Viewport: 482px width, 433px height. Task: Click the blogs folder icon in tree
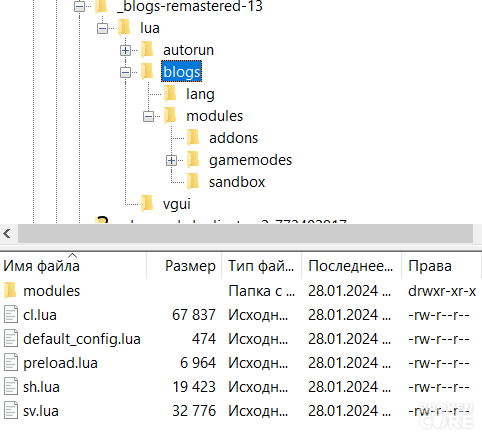click(147, 72)
